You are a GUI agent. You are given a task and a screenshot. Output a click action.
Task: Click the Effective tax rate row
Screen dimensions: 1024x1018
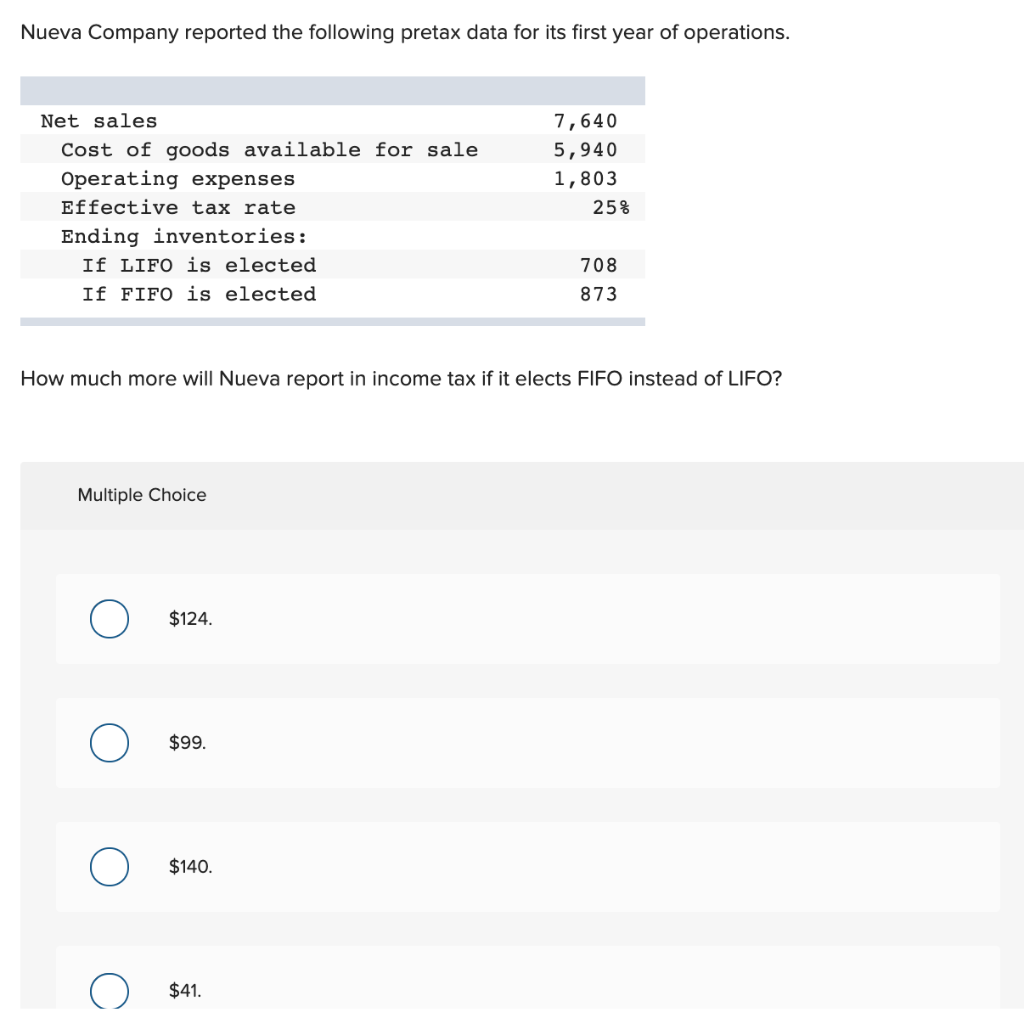pyautogui.click(x=178, y=207)
